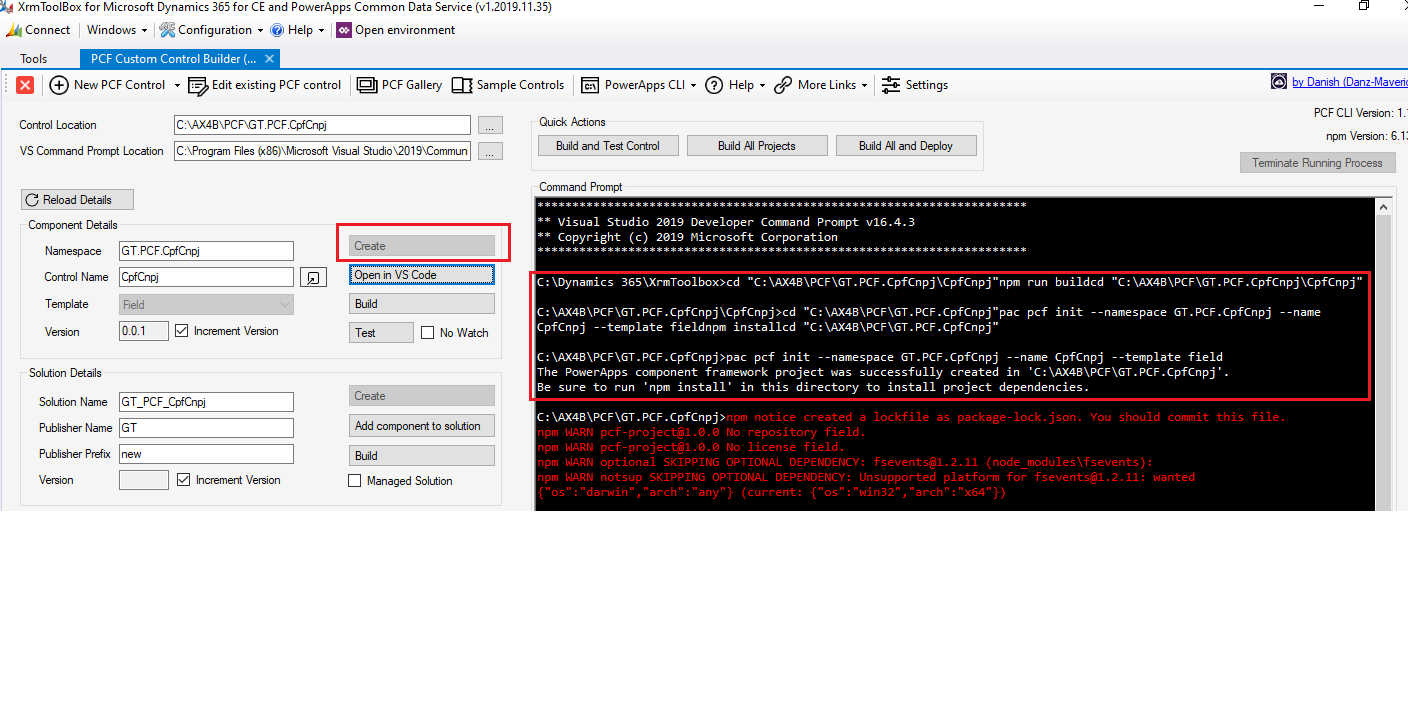Click the Control Name input field
The height and width of the screenshot is (728, 1408).
click(206, 277)
